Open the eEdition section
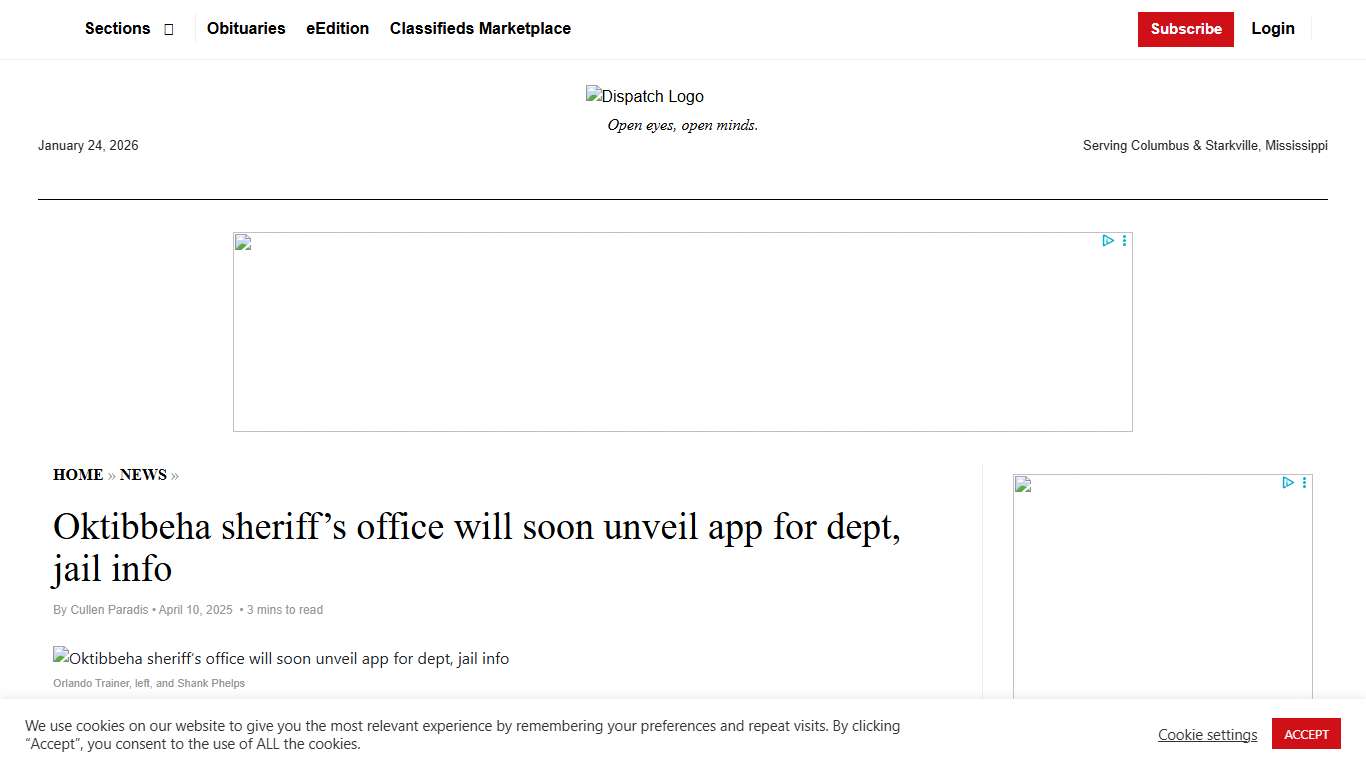The image size is (1366, 768). (337, 29)
